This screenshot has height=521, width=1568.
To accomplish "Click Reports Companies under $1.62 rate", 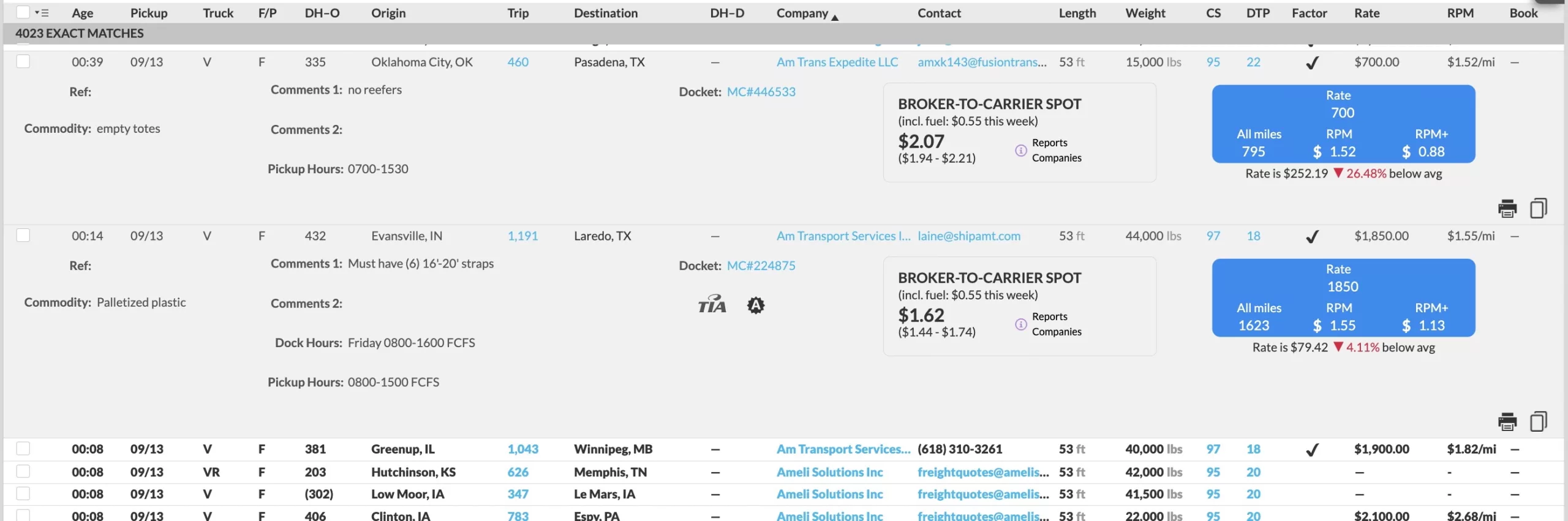I will (1057, 324).
